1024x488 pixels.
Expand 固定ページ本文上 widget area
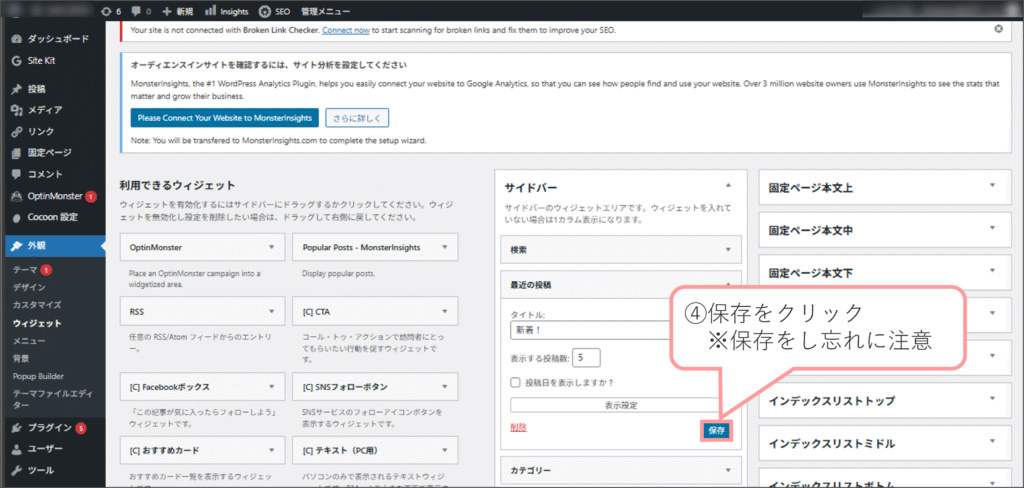tap(992, 187)
